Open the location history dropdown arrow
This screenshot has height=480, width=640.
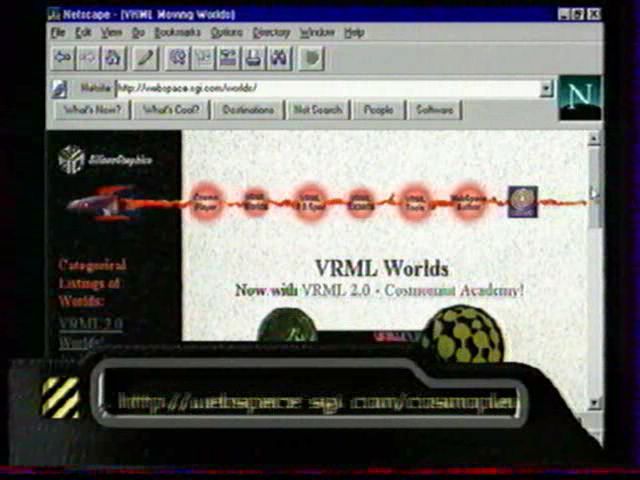click(546, 89)
